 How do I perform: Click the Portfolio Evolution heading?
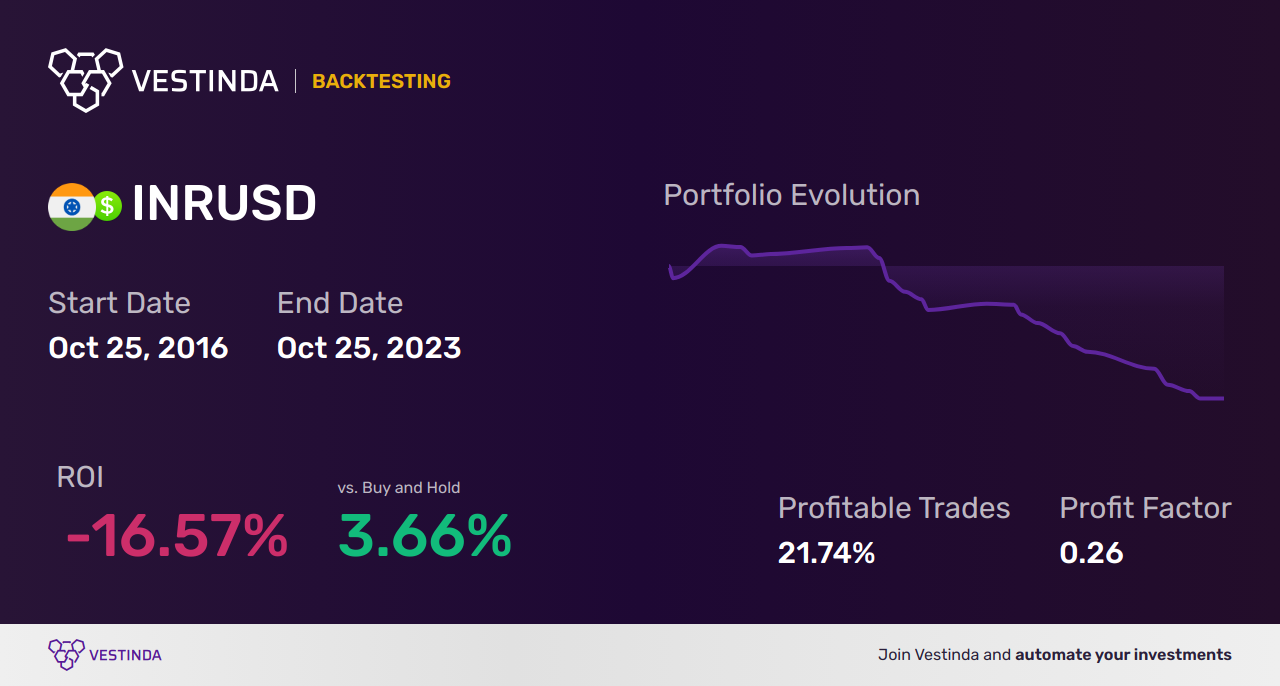pos(792,195)
